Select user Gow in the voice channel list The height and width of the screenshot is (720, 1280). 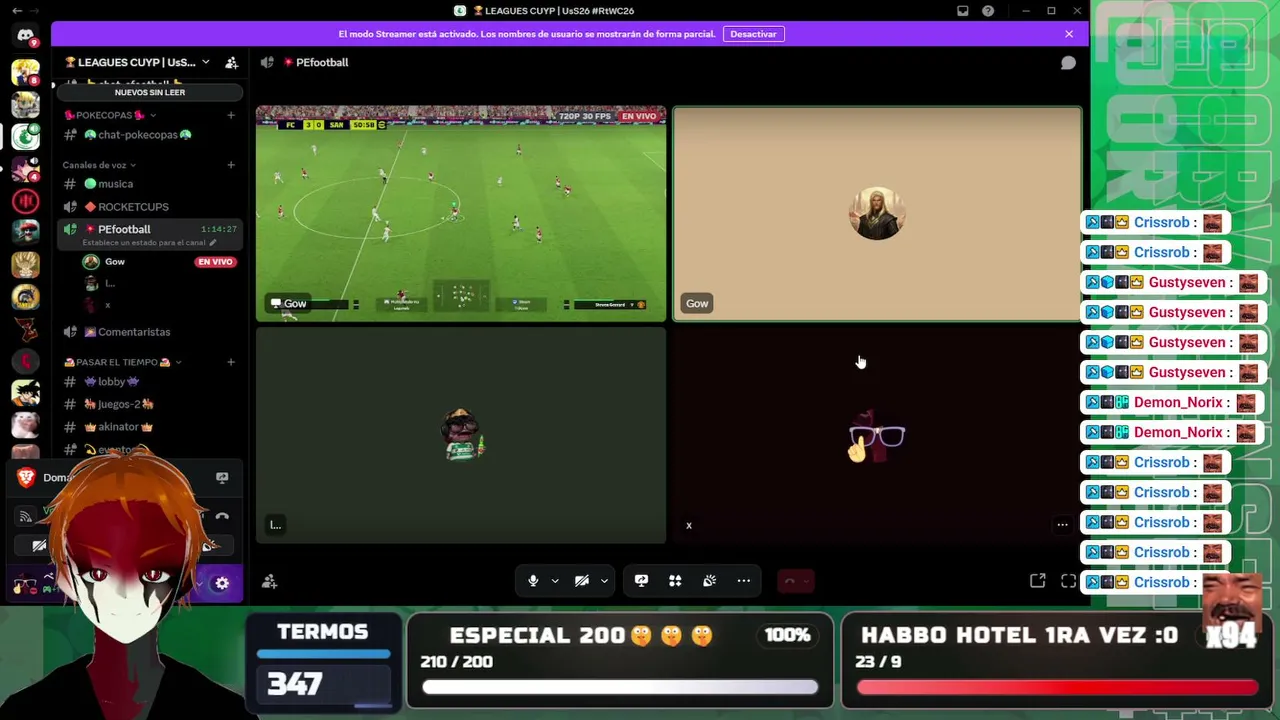point(115,262)
